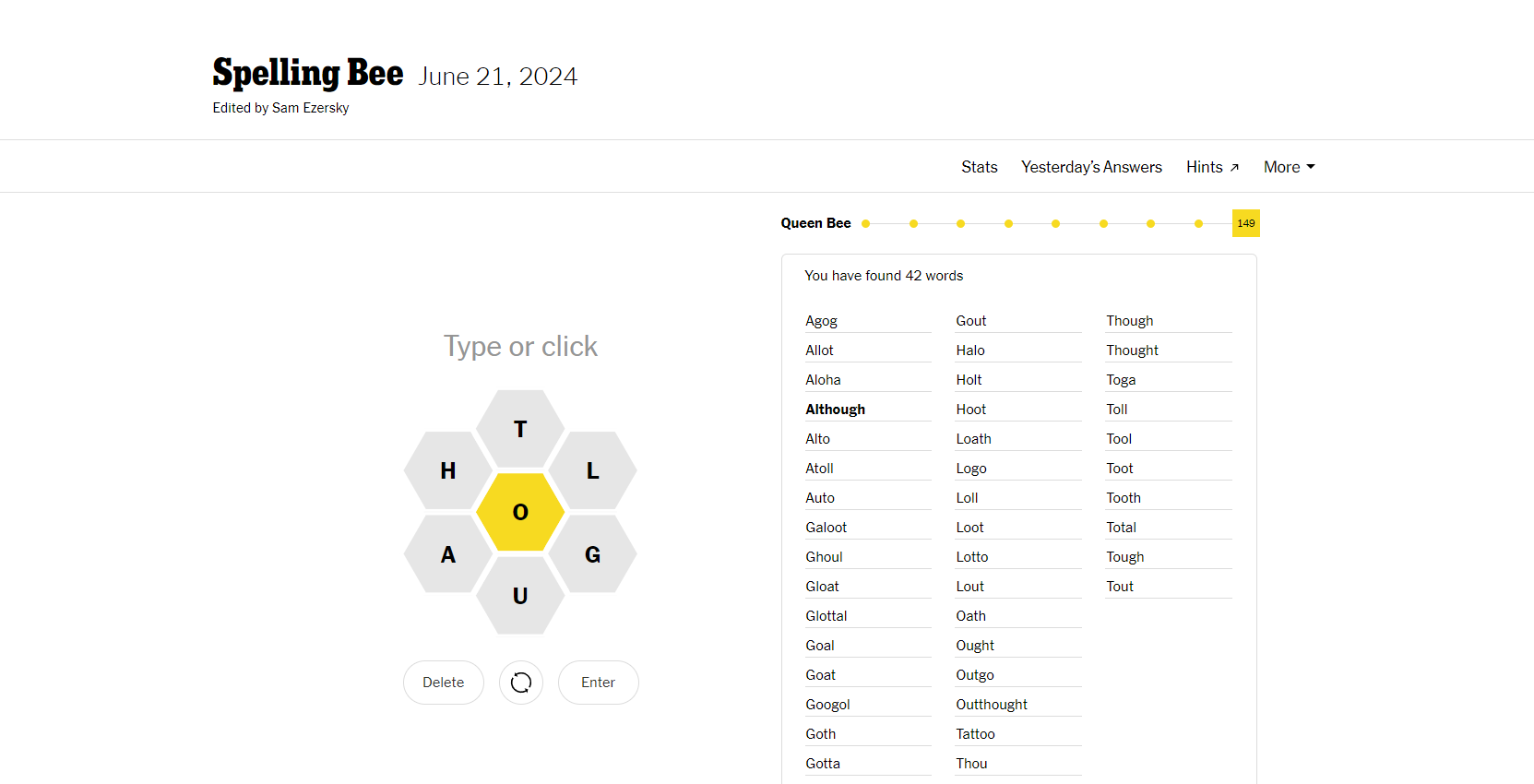Click the word Outthought in found list
Screen dimensions: 1534x784
[992, 705]
